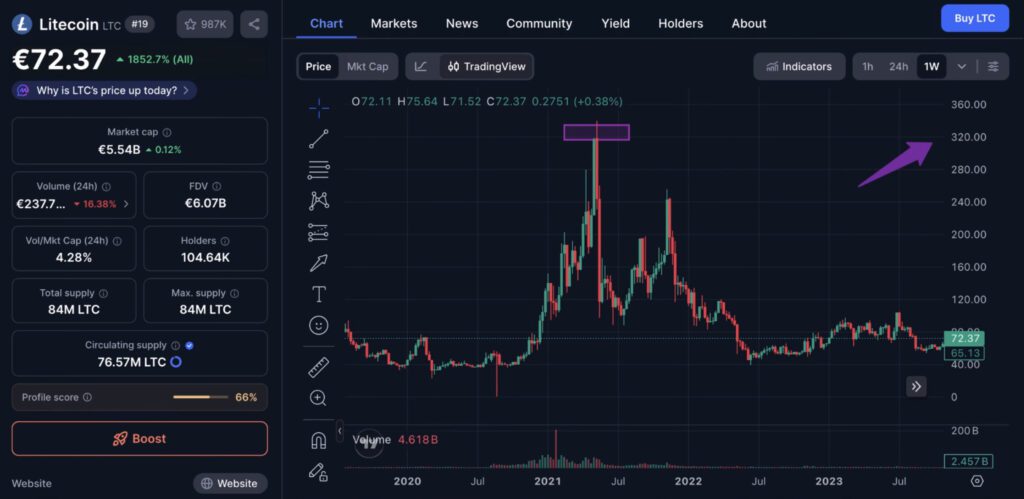Expand the time interval dropdown chevron
1024x499 pixels.
(962, 67)
